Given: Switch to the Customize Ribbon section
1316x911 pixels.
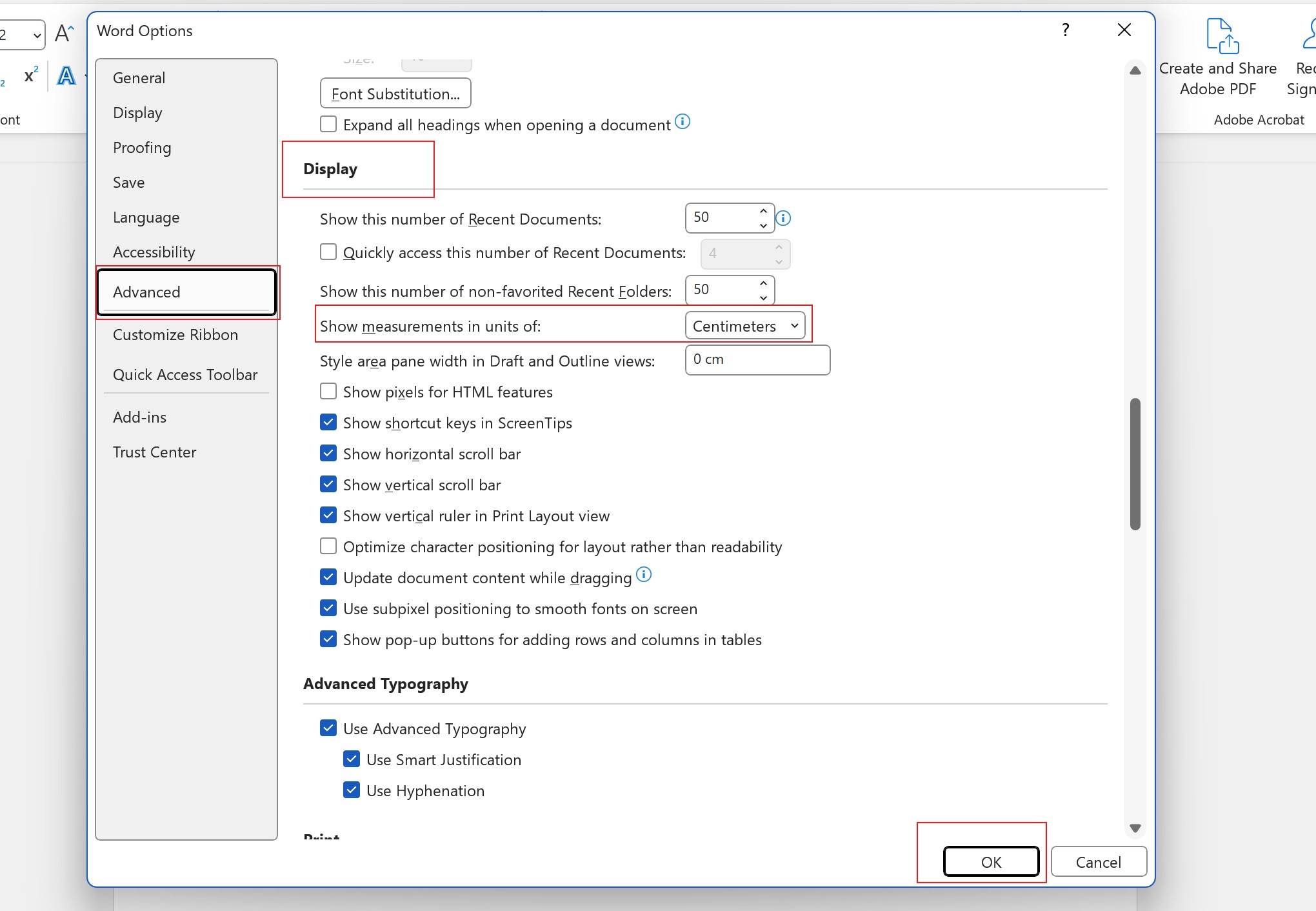Looking at the screenshot, I should (x=175, y=334).
